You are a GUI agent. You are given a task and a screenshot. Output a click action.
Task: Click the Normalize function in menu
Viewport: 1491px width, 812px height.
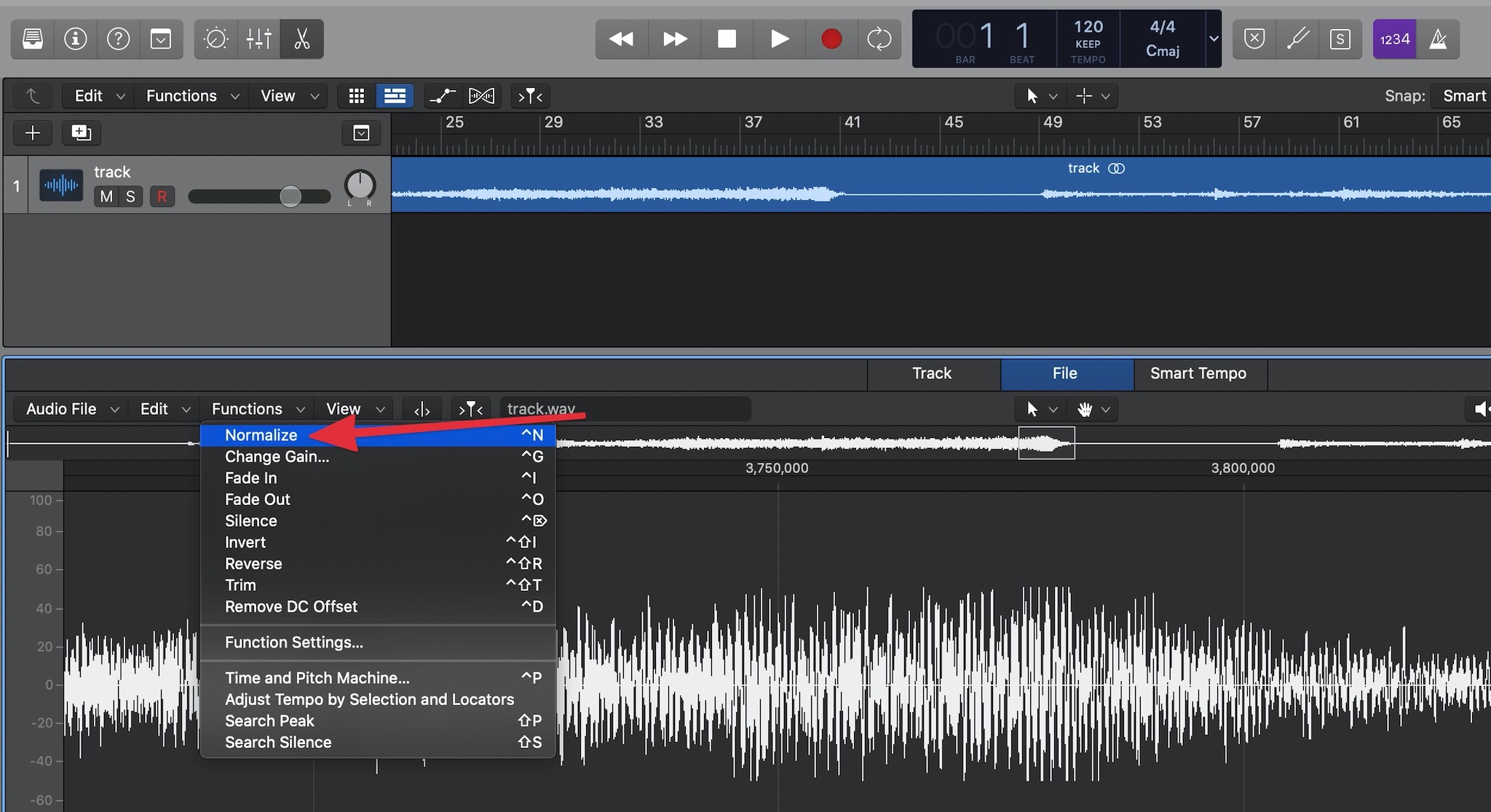pyautogui.click(x=260, y=434)
